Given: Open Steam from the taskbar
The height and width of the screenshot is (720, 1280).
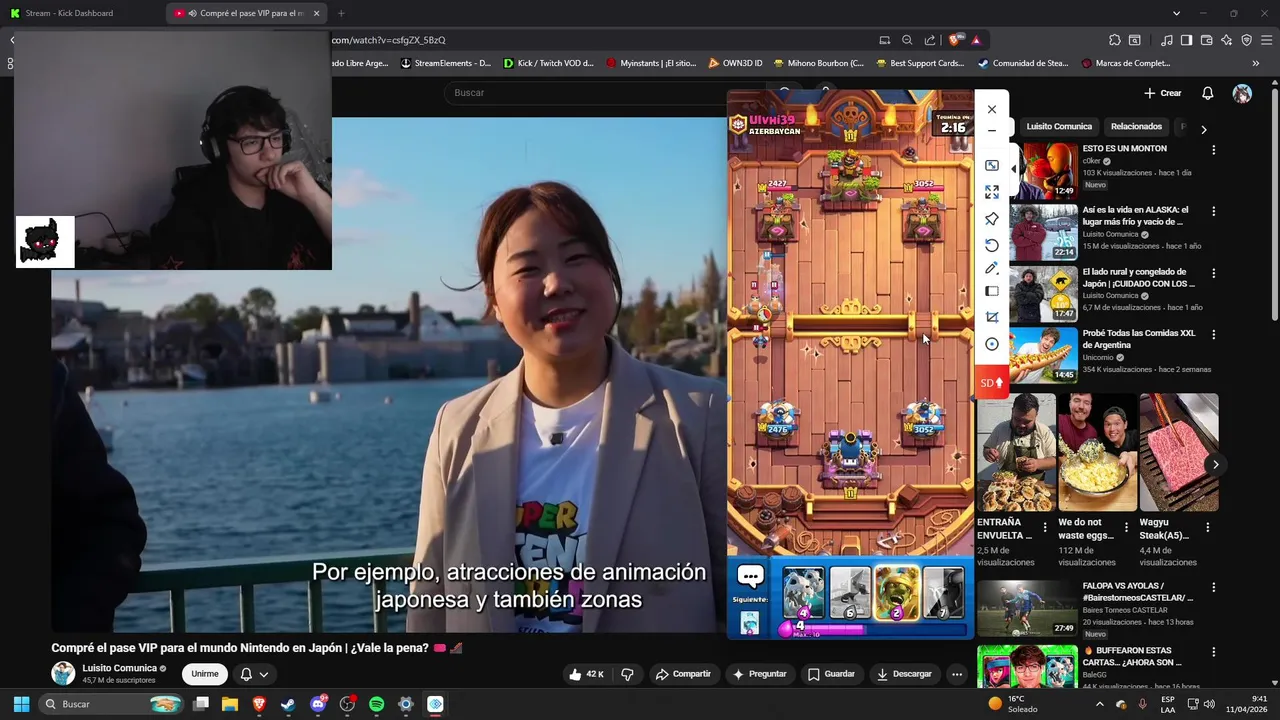Looking at the screenshot, I should [288, 704].
